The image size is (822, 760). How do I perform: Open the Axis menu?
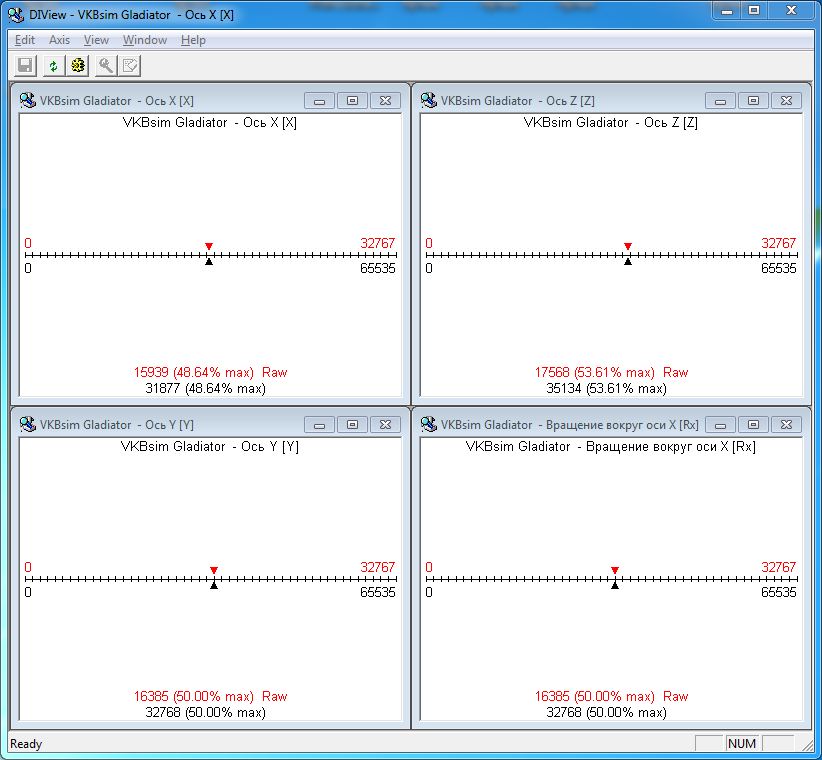point(60,40)
